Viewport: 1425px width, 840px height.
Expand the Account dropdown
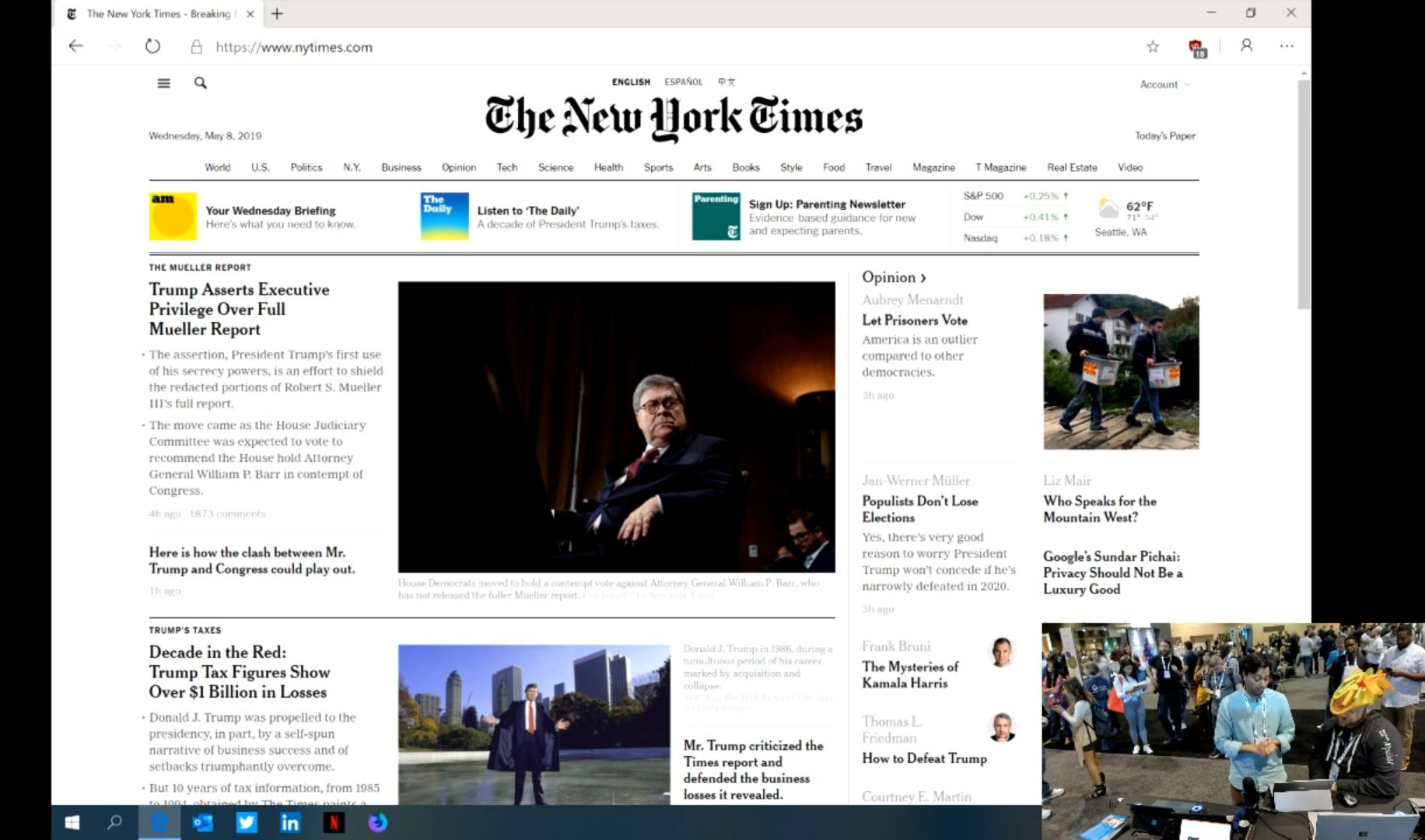[x=1164, y=84]
